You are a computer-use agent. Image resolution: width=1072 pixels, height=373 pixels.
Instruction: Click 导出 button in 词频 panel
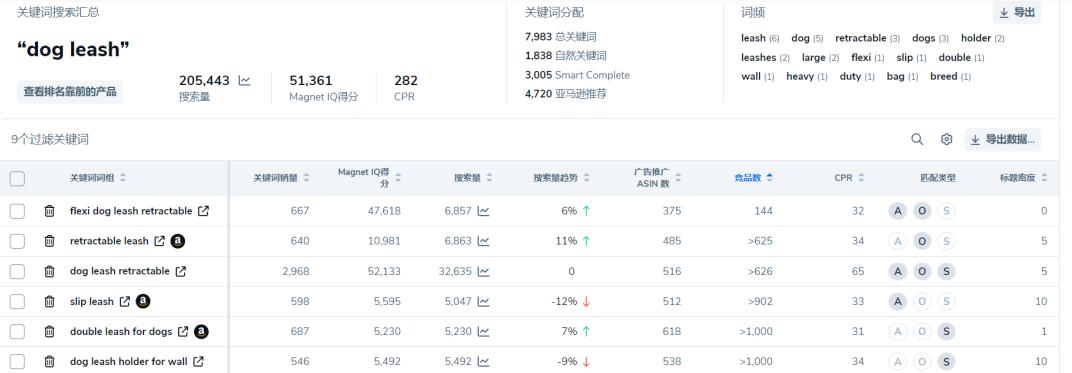1017,13
